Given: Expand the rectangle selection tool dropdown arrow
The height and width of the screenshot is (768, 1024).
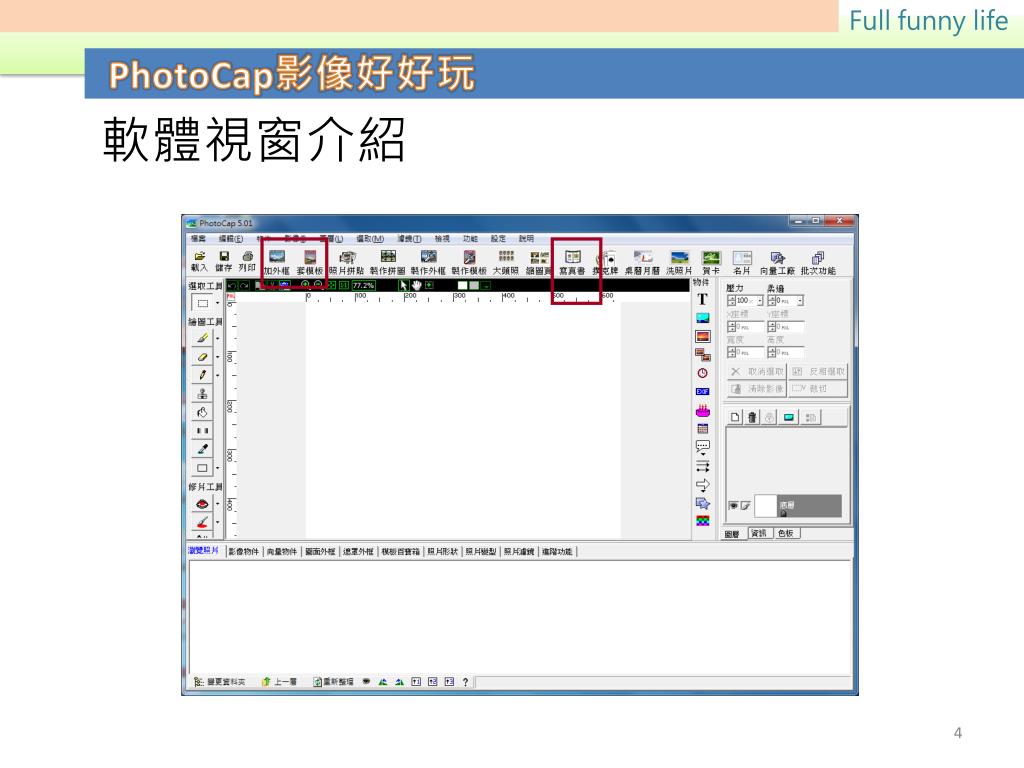Looking at the screenshot, I should pos(217,304).
